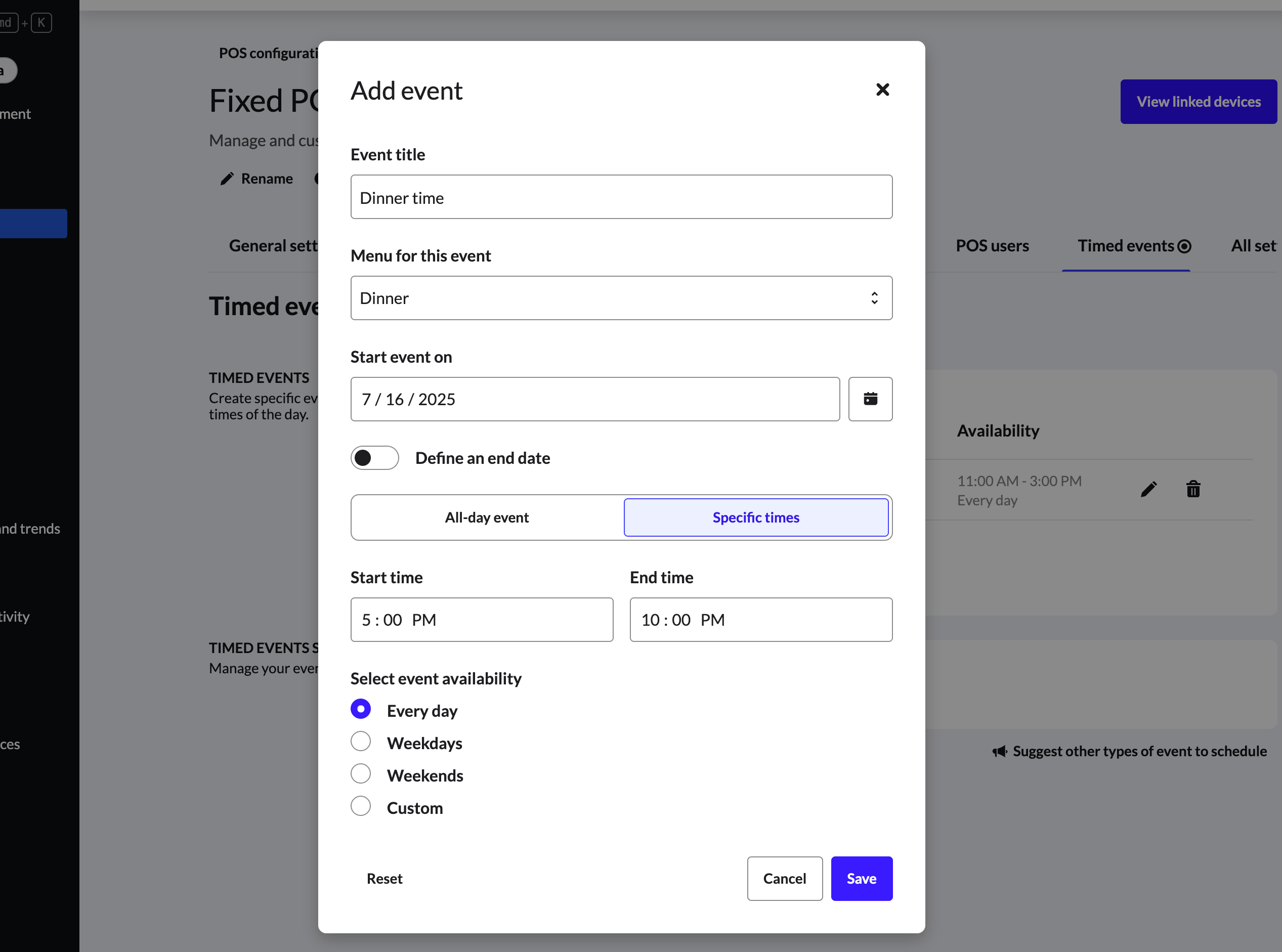The image size is (1282, 952).
Task: Click the Cancel button
Action: pyautogui.click(x=784, y=878)
